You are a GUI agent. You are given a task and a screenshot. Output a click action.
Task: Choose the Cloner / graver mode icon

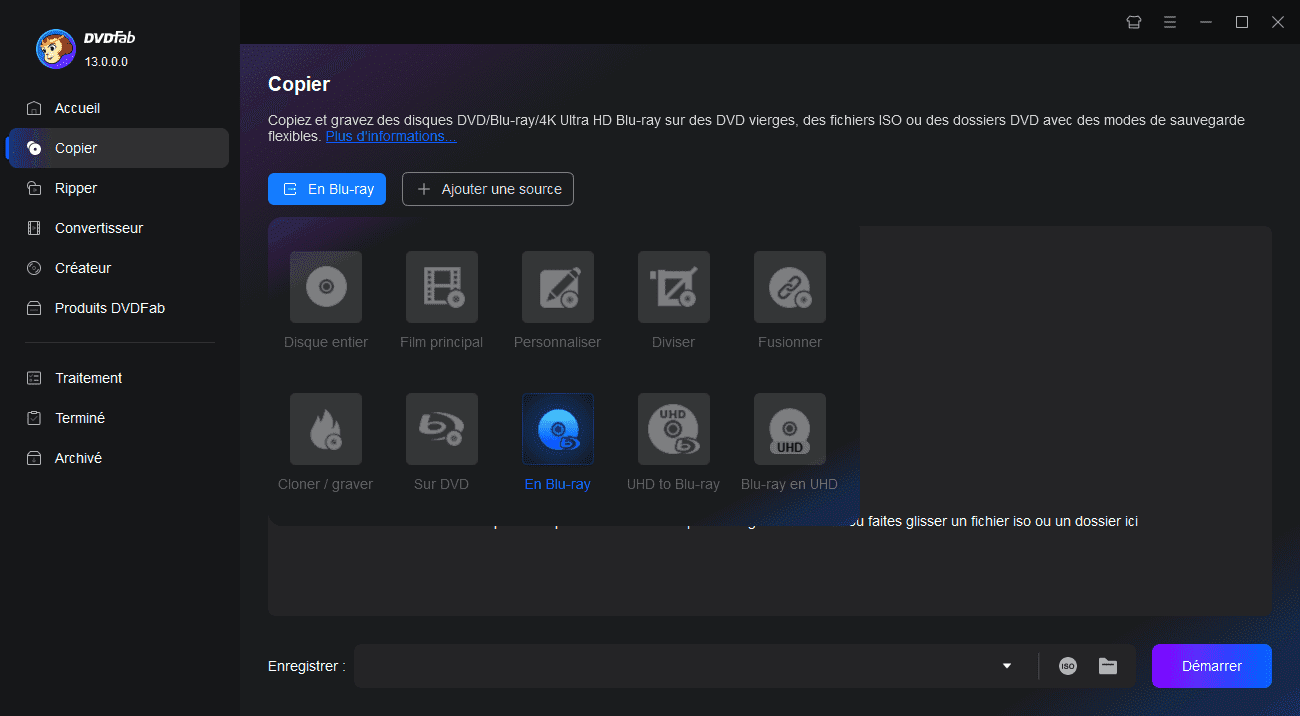(x=326, y=429)
